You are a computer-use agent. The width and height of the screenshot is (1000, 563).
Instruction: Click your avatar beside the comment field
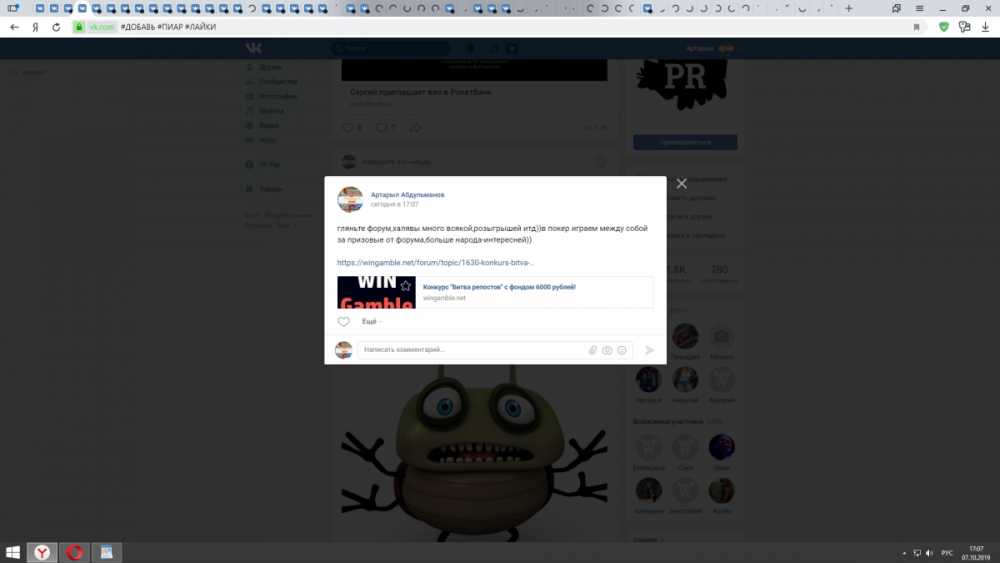coord(344,350)
